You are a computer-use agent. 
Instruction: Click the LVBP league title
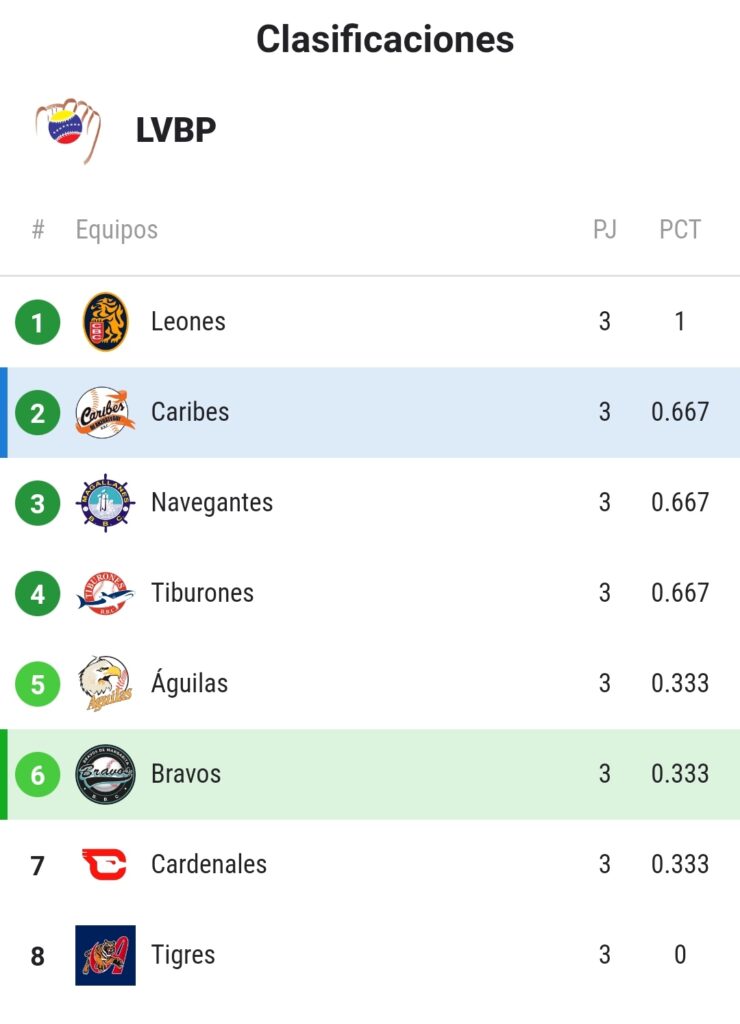[176, 129]
